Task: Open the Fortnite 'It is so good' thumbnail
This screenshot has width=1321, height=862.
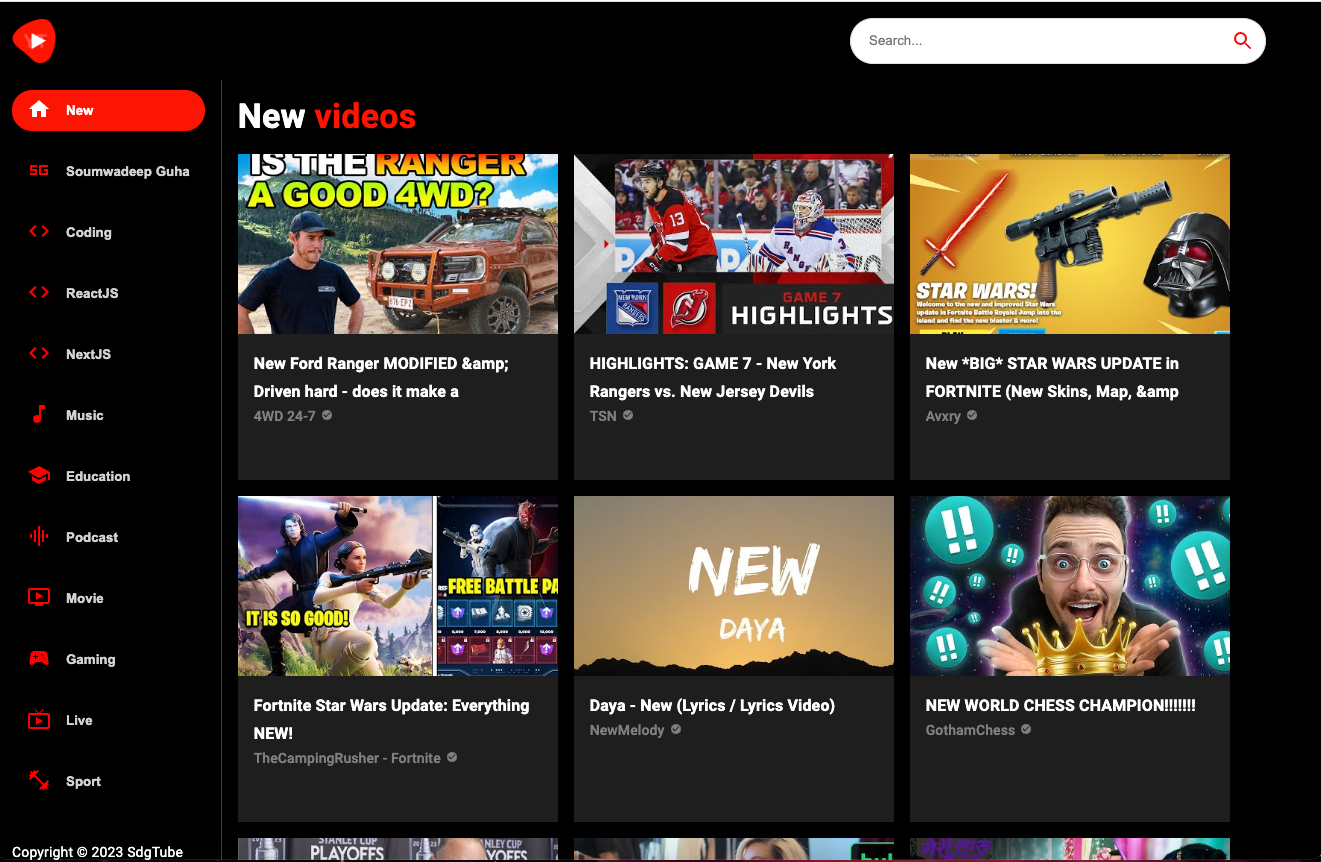Action: [x=398, y=586]
